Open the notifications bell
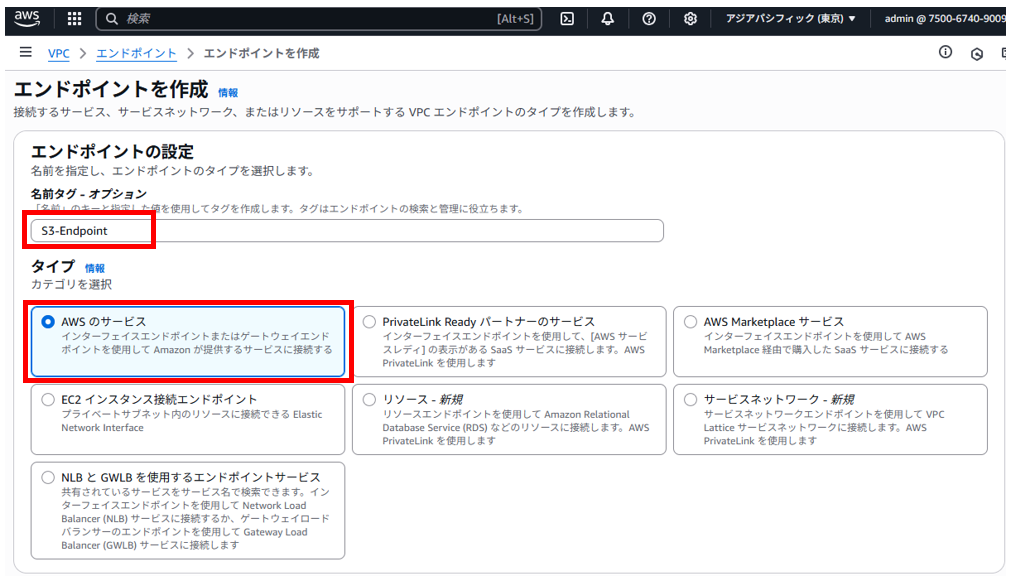 tap(607, 19)
